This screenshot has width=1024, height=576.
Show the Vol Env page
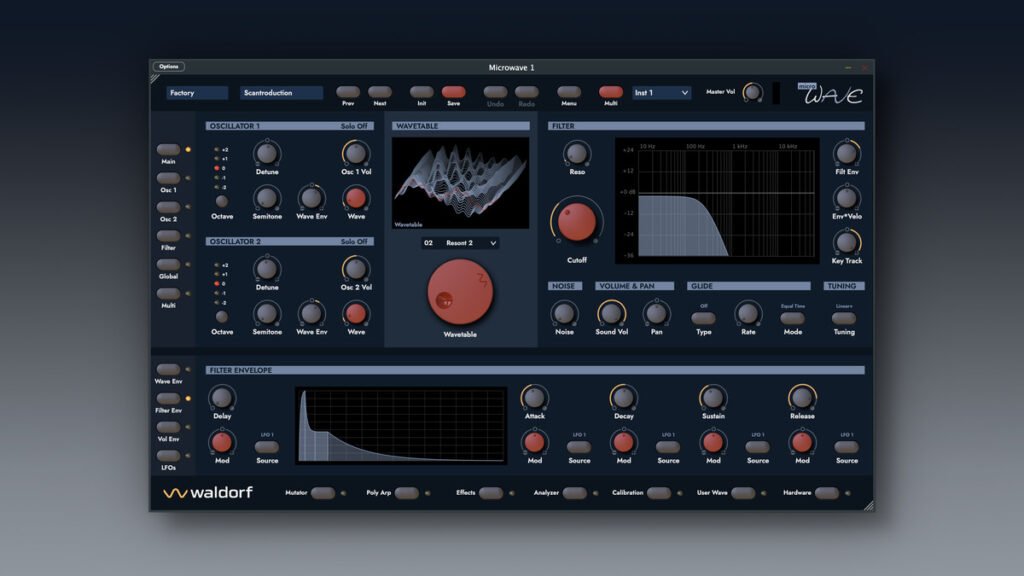pos(168,427)
